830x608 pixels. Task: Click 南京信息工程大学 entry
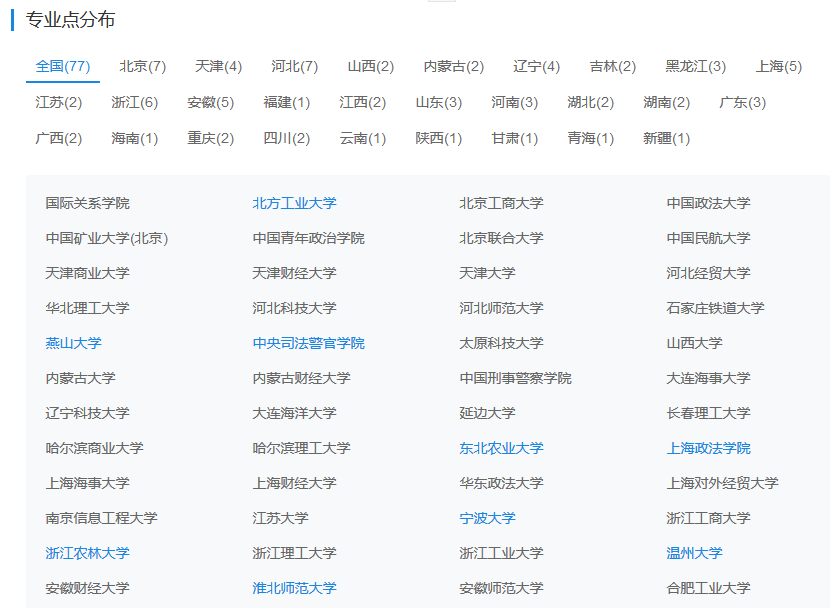pos(101,518)
